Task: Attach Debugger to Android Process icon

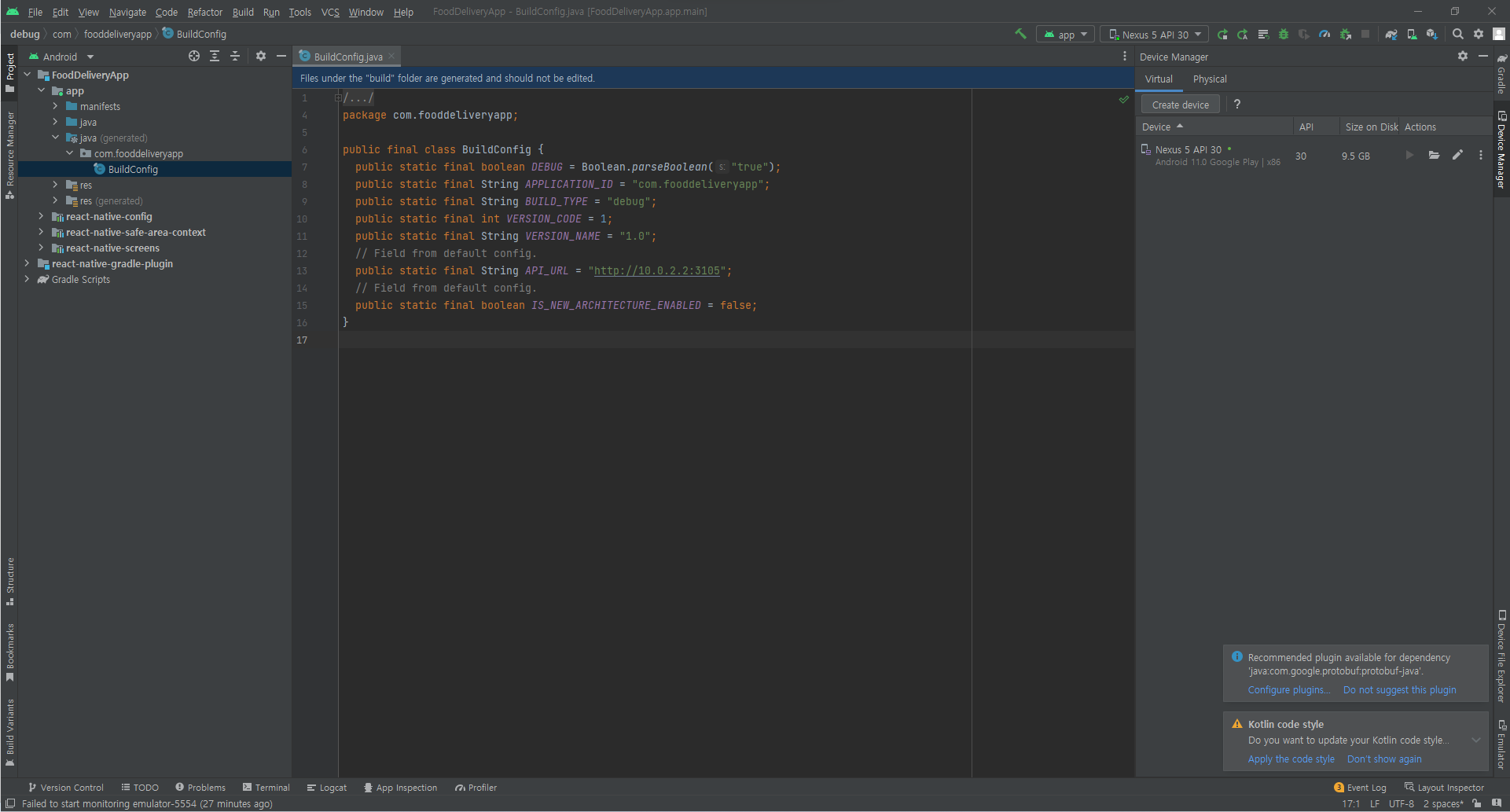Action: [1345, 35]
